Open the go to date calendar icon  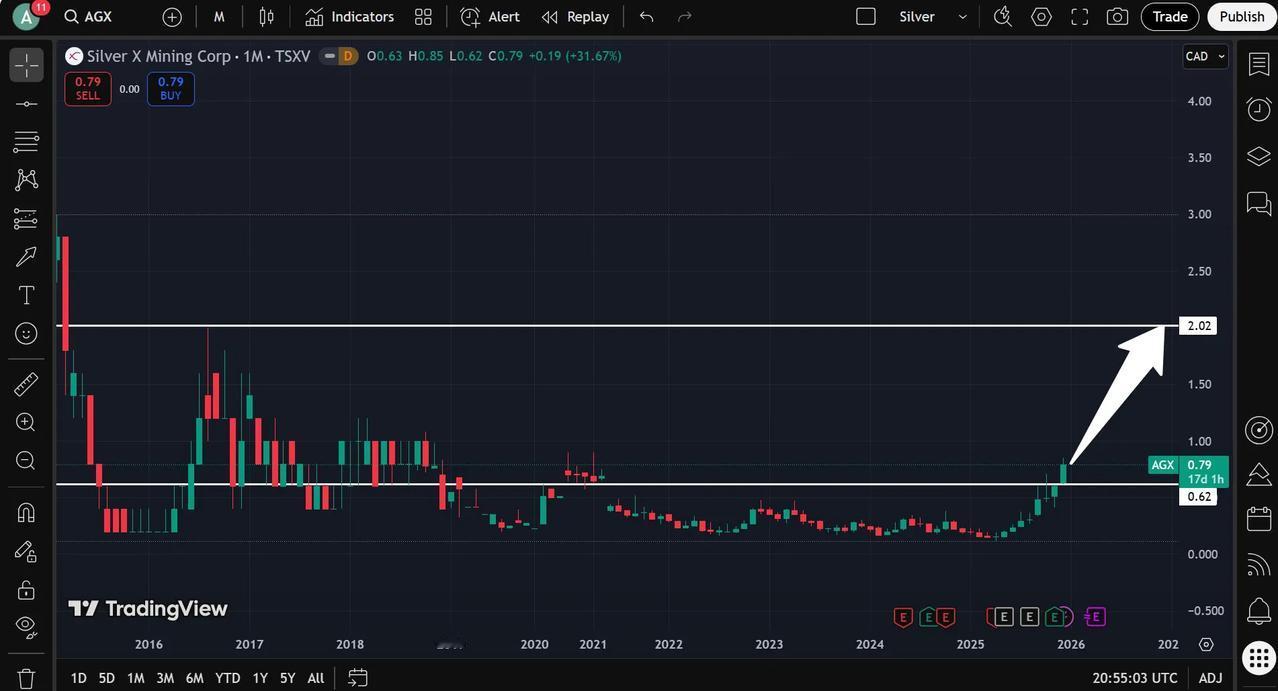click(358, 678)
